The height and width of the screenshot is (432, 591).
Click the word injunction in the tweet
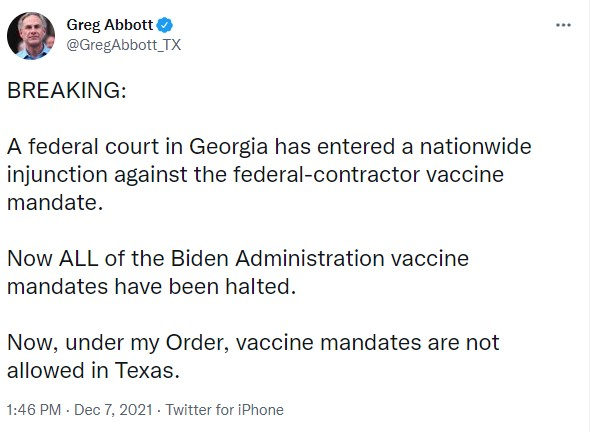pyautogui.click(x=57, y=175)
